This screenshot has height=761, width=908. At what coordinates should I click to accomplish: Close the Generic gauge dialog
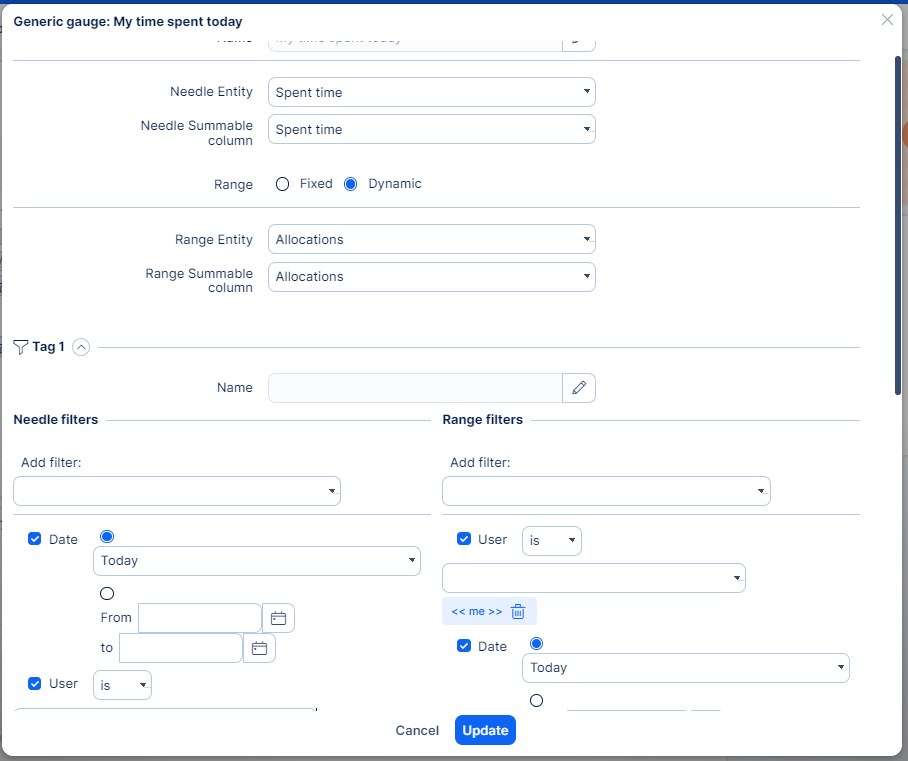(x=887, y=20)
